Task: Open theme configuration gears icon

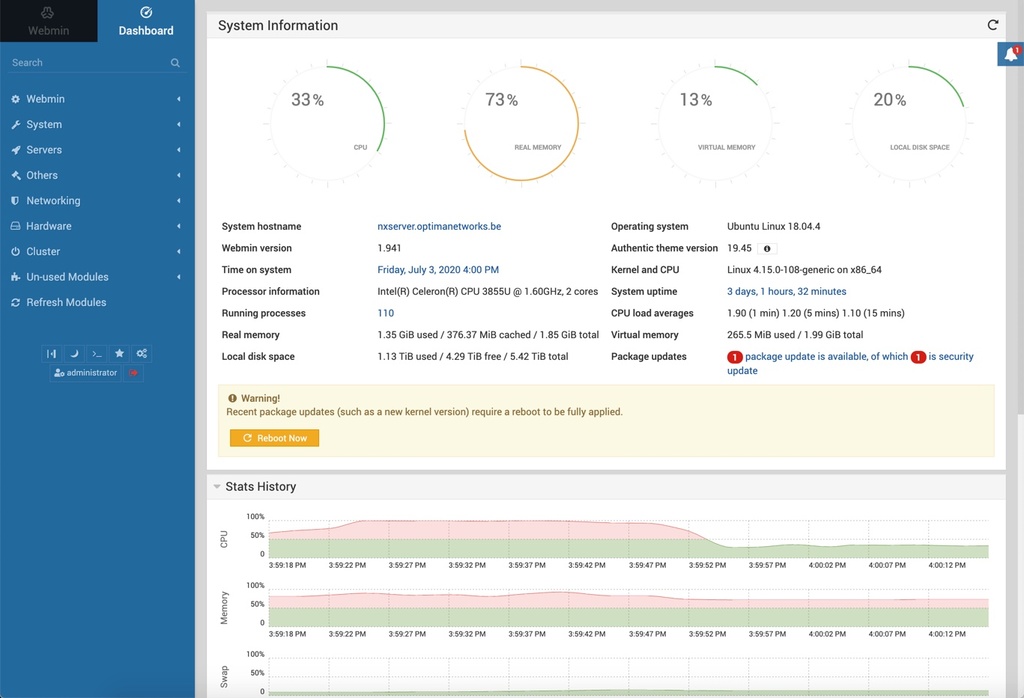Action: [x=142, y=354]
